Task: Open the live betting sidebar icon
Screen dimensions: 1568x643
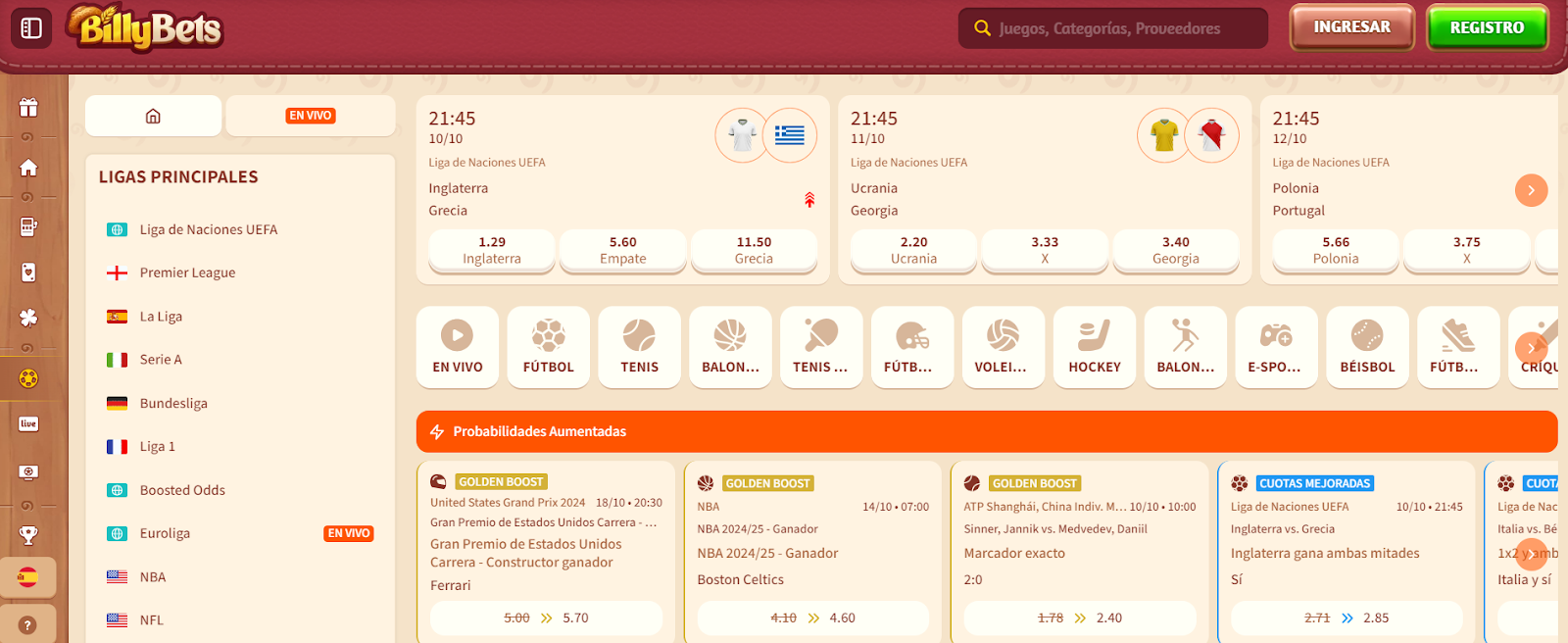Action: (28, 423)
